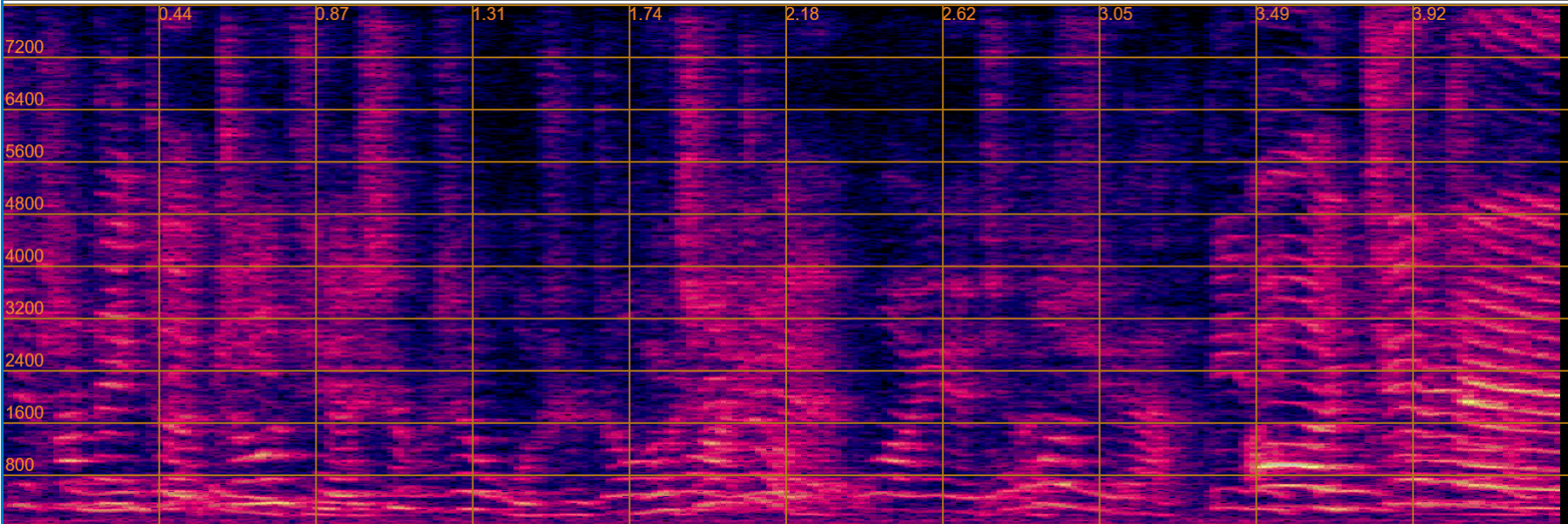Pick the 1600 frequency label
Screen dimensions: 1568x524
[x=24, y=413]
